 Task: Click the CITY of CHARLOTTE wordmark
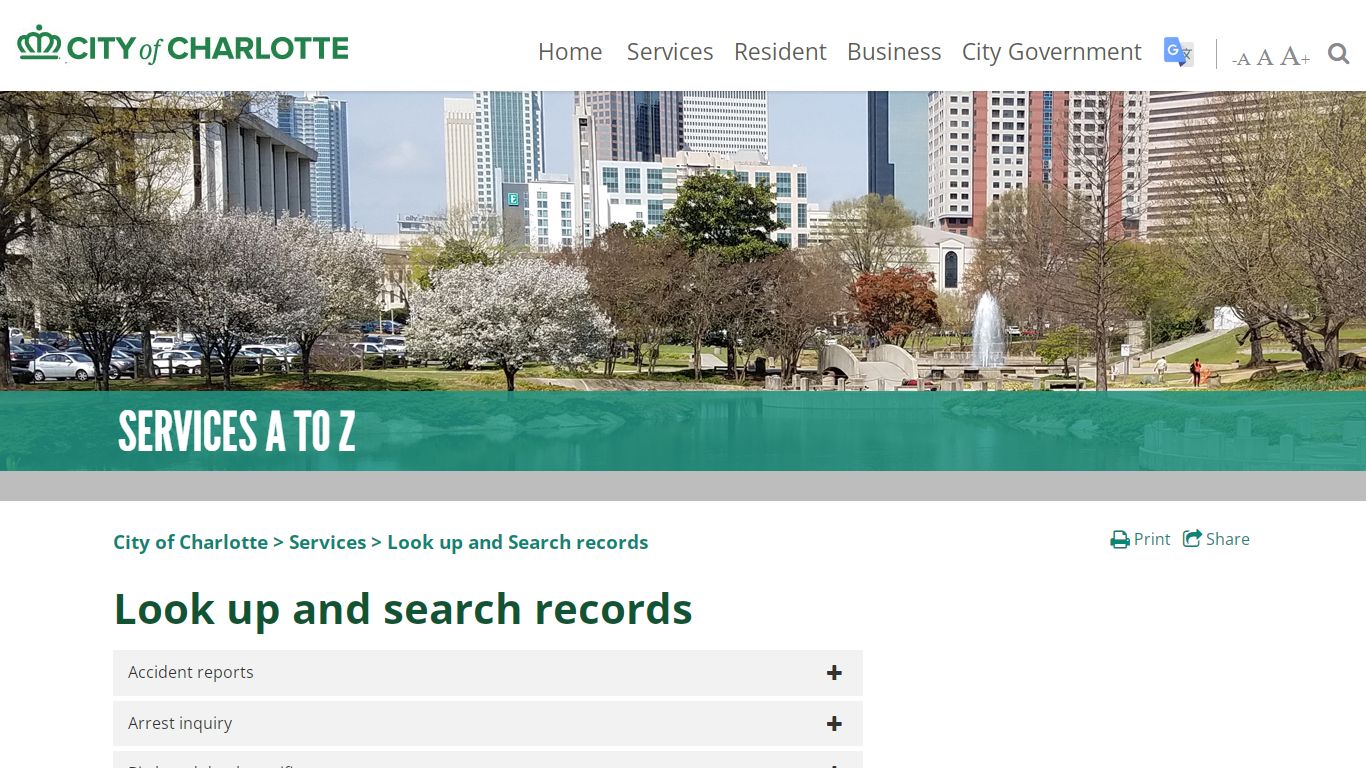(208, 48)
